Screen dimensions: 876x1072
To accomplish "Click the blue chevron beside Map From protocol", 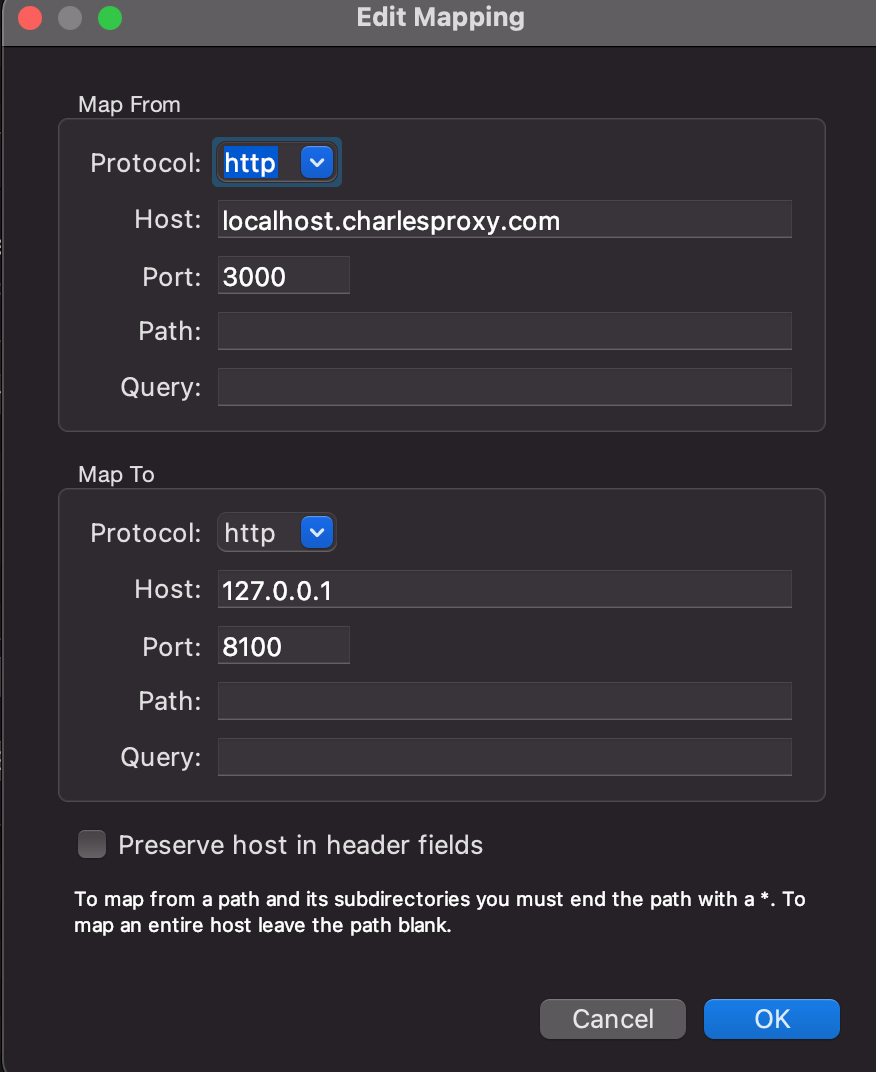I will coord(318,162).
